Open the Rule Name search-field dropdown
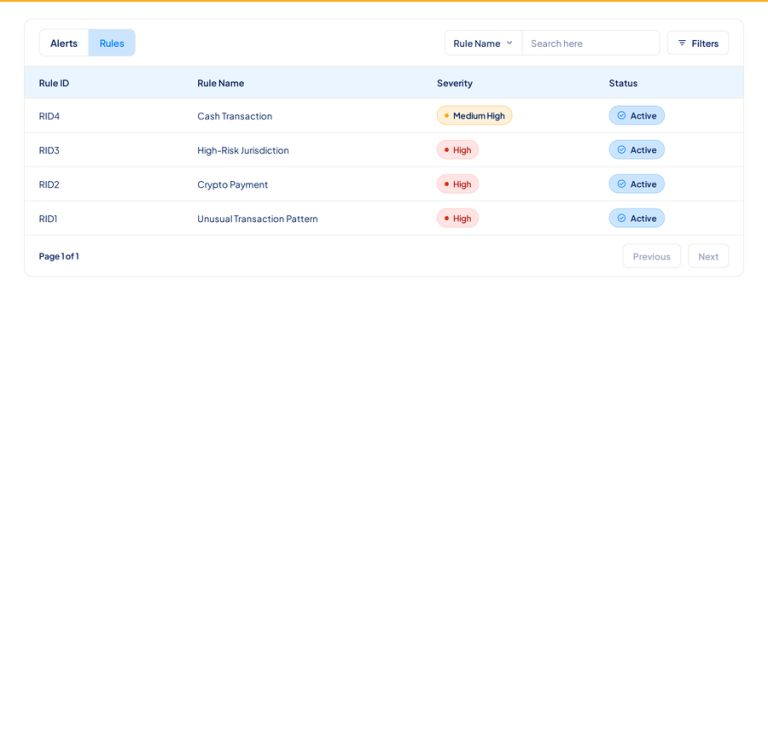Screen dimensions: 768x730 (483, 43)
